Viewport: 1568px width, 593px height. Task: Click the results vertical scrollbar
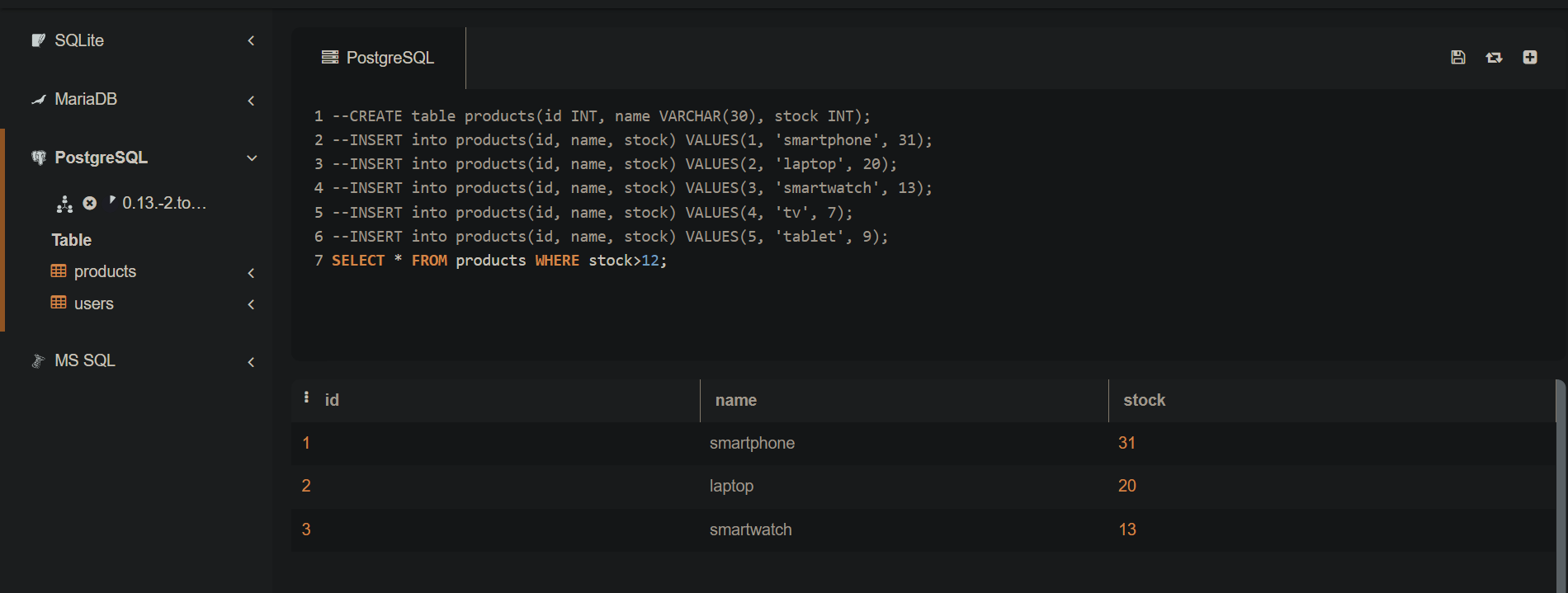click(x=1560, y=487)
